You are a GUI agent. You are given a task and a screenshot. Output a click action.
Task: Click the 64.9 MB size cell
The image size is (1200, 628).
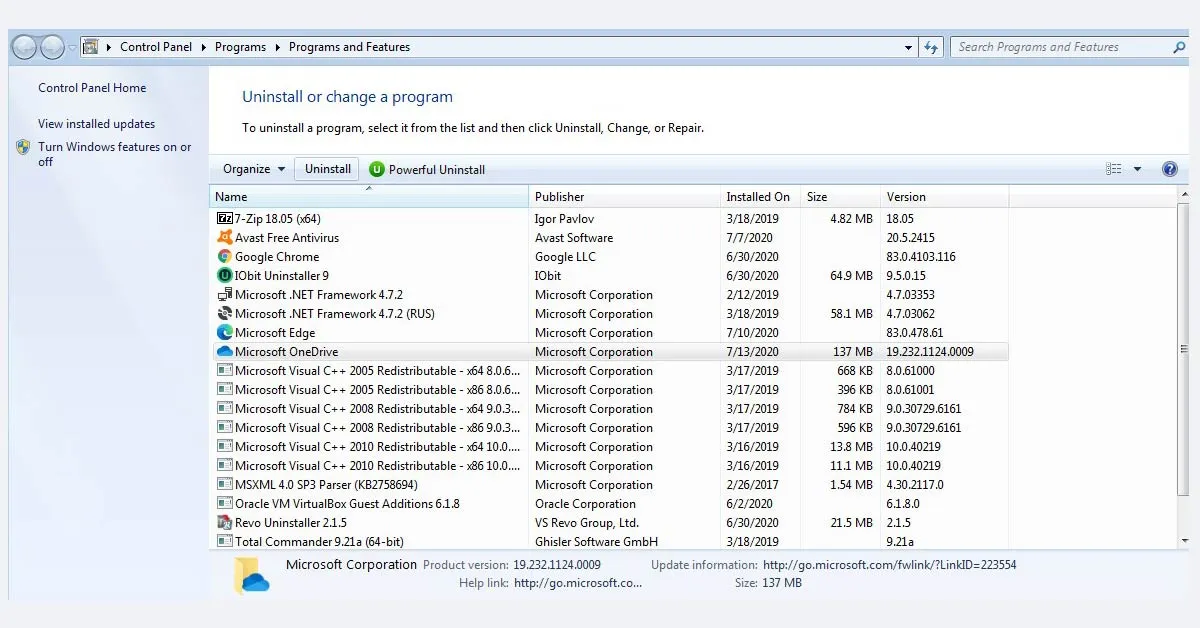tap(852, 275)
